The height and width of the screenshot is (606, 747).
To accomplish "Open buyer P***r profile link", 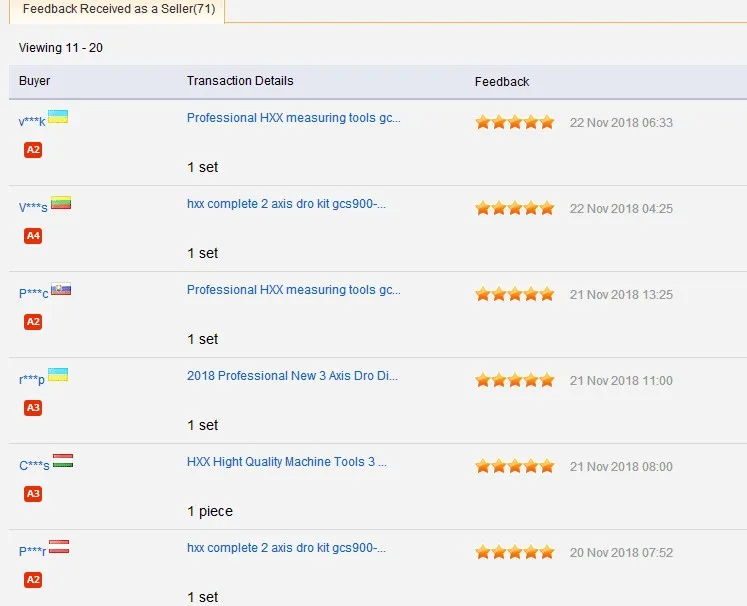I will coord(32,551).
